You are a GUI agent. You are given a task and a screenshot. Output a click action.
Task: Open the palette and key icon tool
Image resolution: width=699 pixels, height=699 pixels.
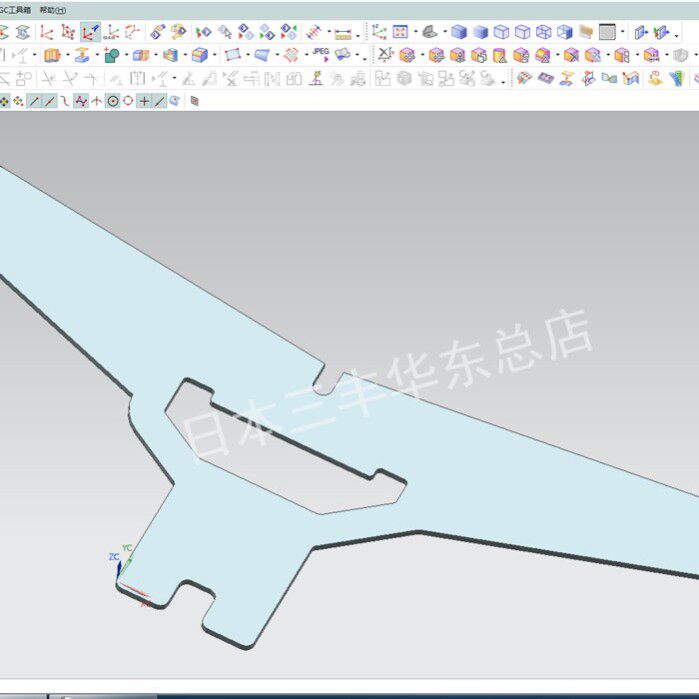coord(179,32)
